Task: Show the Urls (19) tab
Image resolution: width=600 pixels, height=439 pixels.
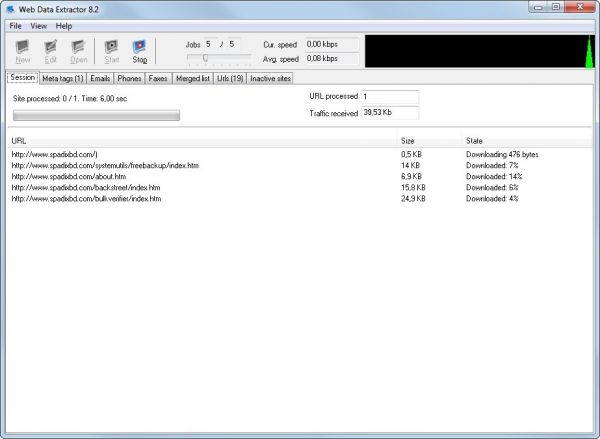Action: click(230, 78)
